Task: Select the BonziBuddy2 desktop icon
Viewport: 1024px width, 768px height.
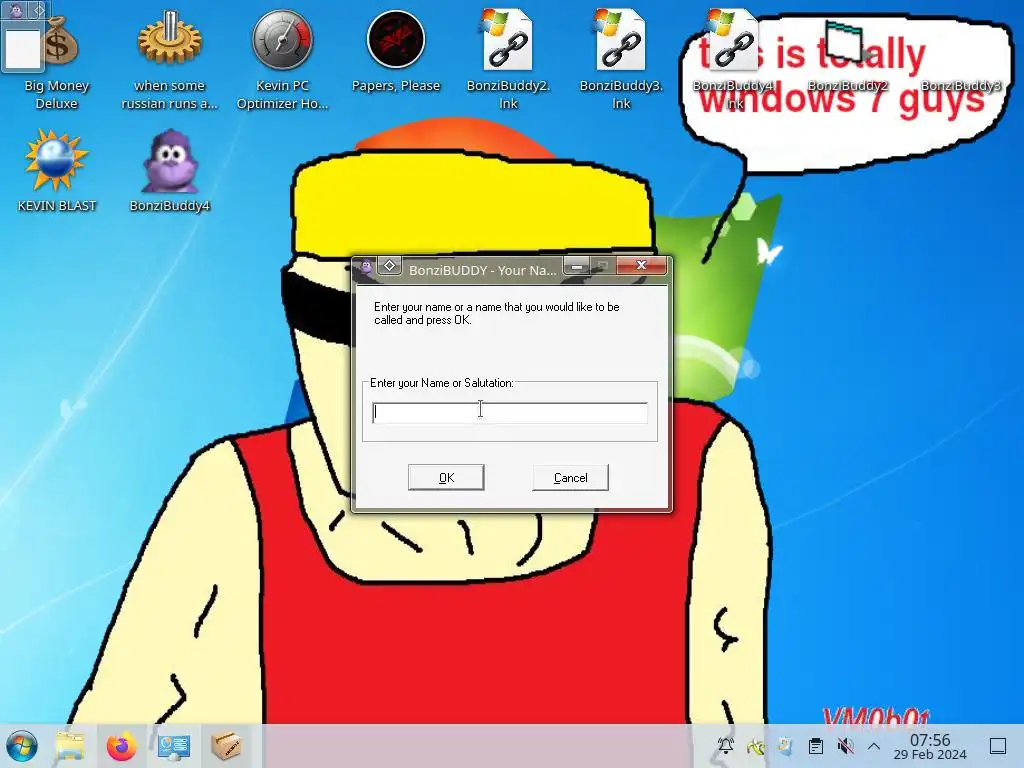Action: coord(847,56)
